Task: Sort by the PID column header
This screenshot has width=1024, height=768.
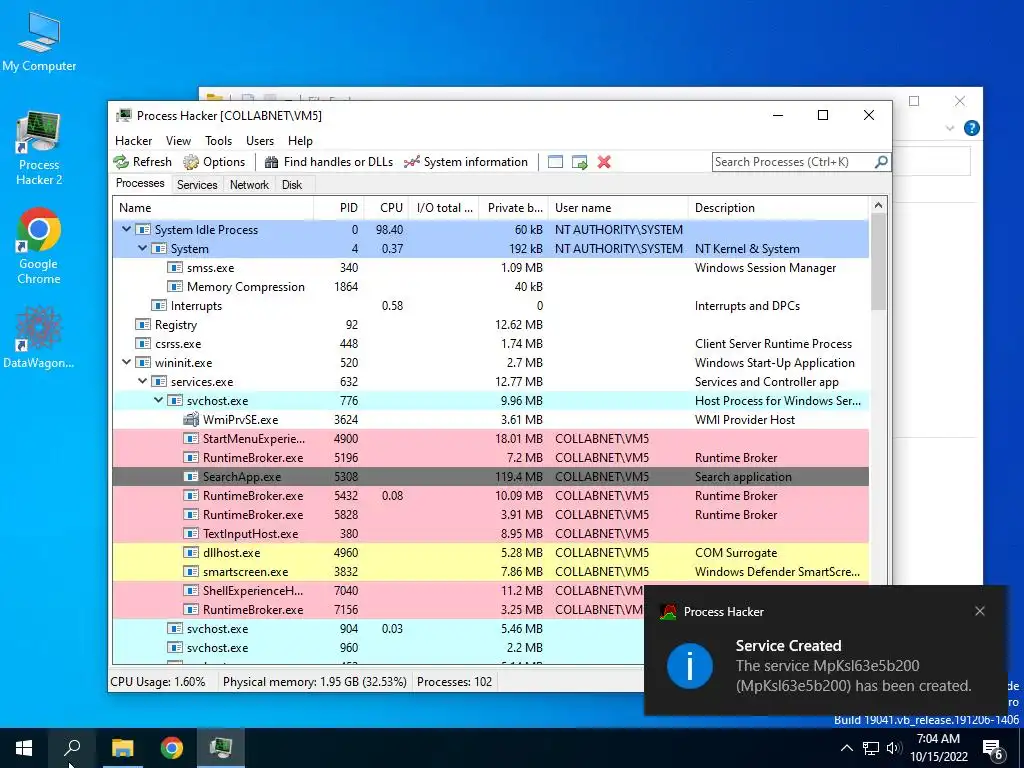Action: pyautogui.click(x=338, y=208)
